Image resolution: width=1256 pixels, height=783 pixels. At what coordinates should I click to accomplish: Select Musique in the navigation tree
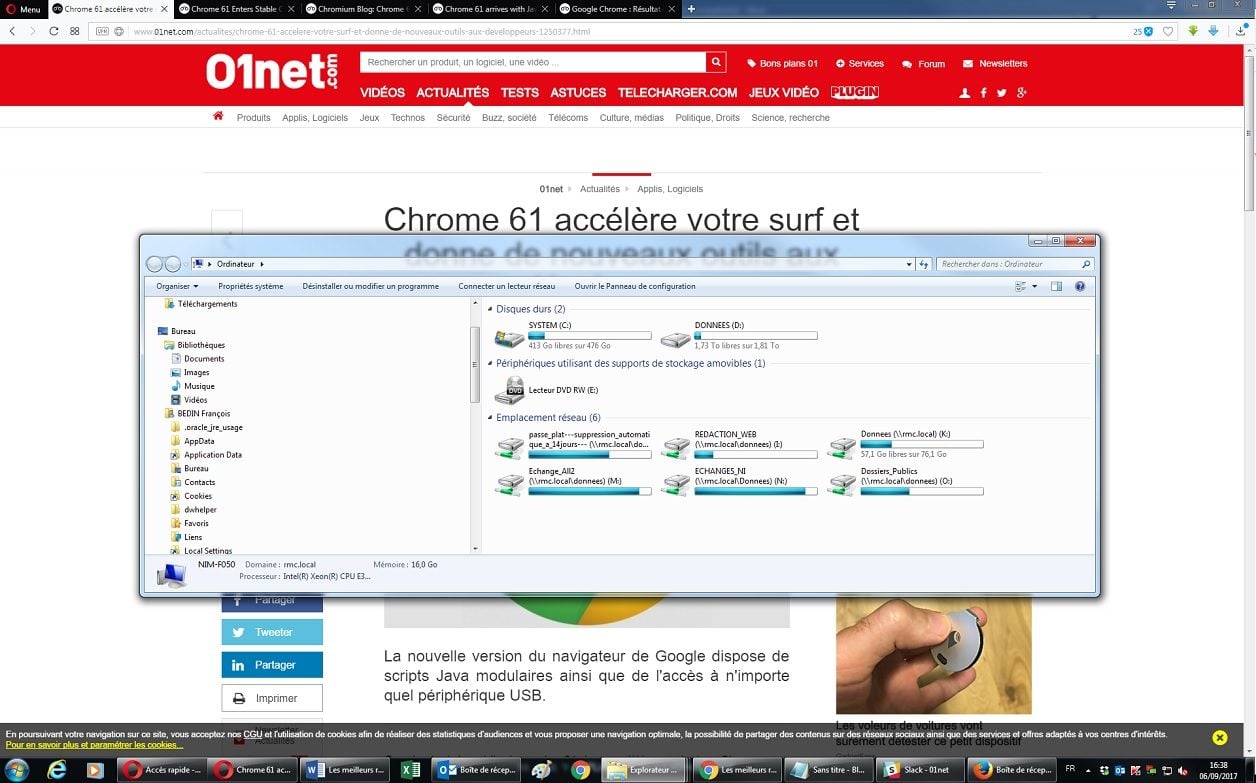tap(192, 386)
